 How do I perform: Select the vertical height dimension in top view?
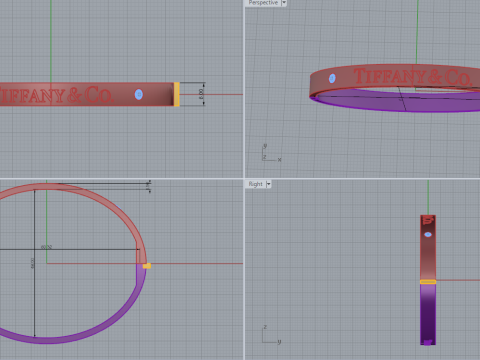(34, 263)
